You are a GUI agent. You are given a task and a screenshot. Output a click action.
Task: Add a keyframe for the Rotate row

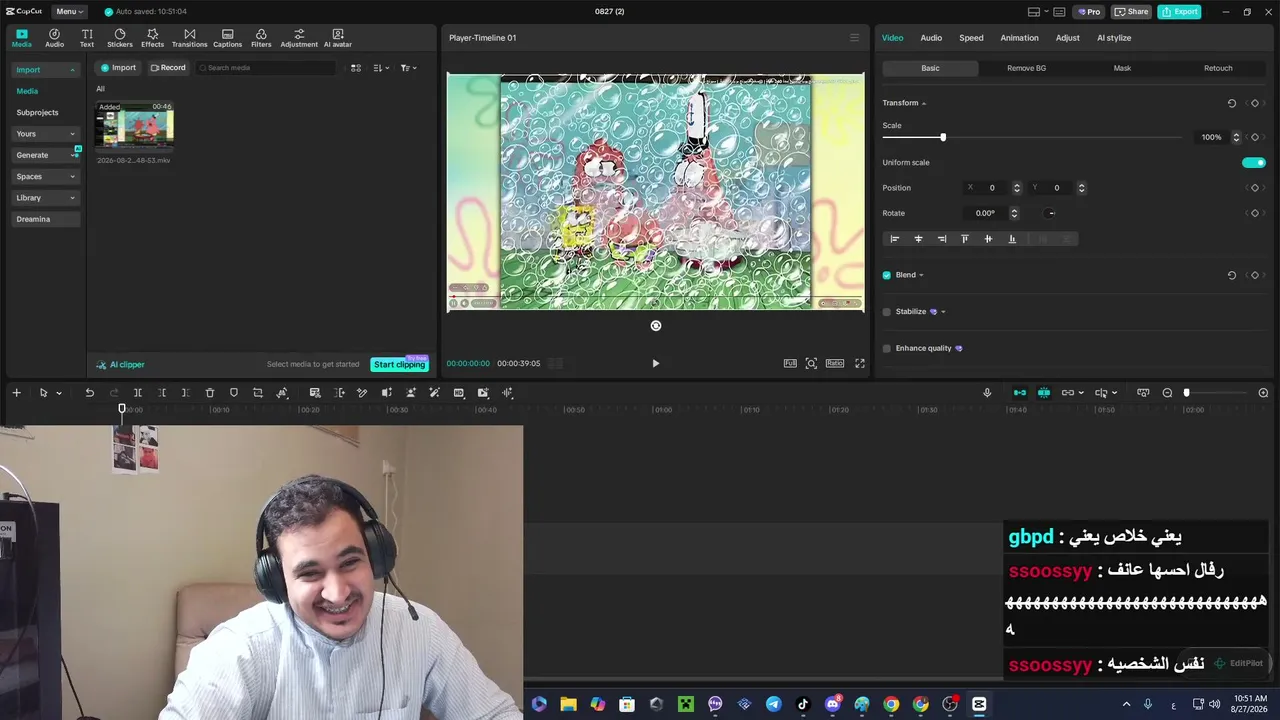(1255, 213)
